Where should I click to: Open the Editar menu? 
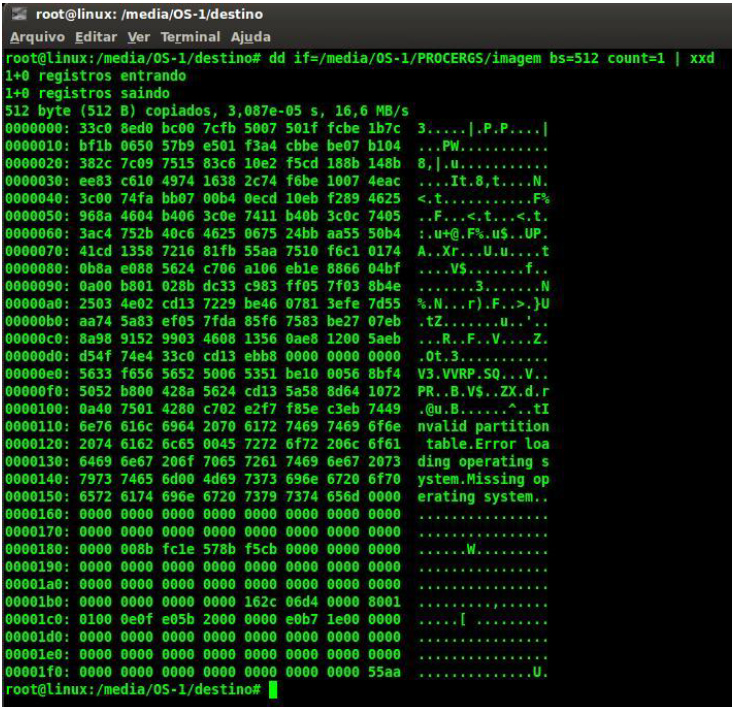click(x=95, y=37)
